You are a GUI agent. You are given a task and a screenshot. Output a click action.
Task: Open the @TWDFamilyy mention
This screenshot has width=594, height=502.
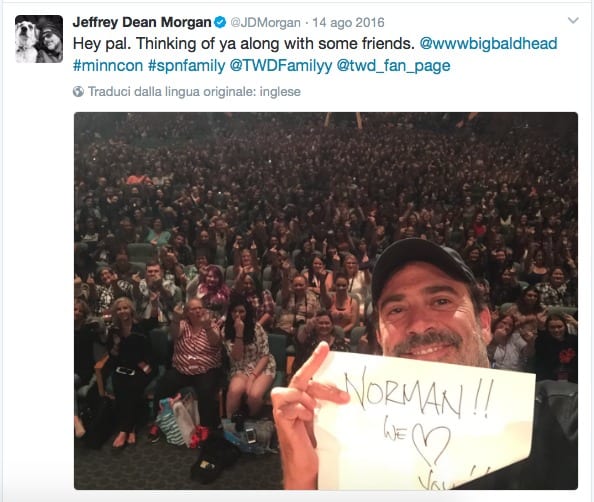(281, 66)
